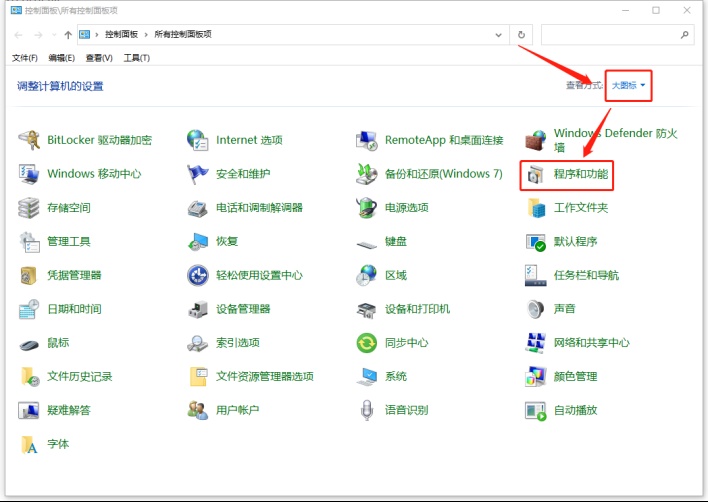Image resolution: width=708 pixels, height=502 pixels.
Task: Open the 区域 globe clock icon
Action: pyautogui.click(x=367, y=275)
